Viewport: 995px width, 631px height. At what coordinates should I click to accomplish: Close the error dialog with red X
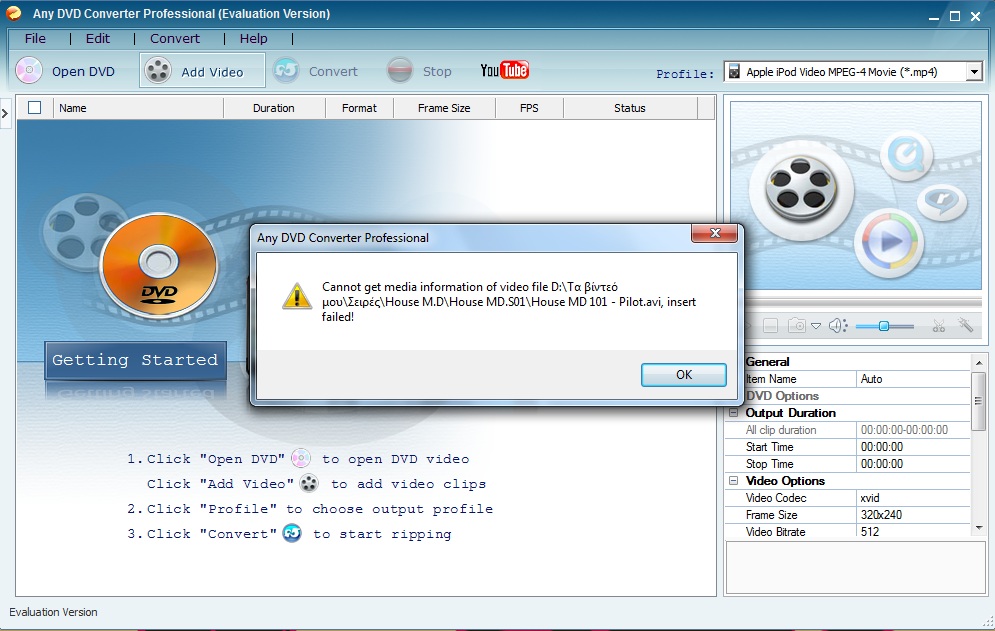pyautogui.click(x=715, y=233)
